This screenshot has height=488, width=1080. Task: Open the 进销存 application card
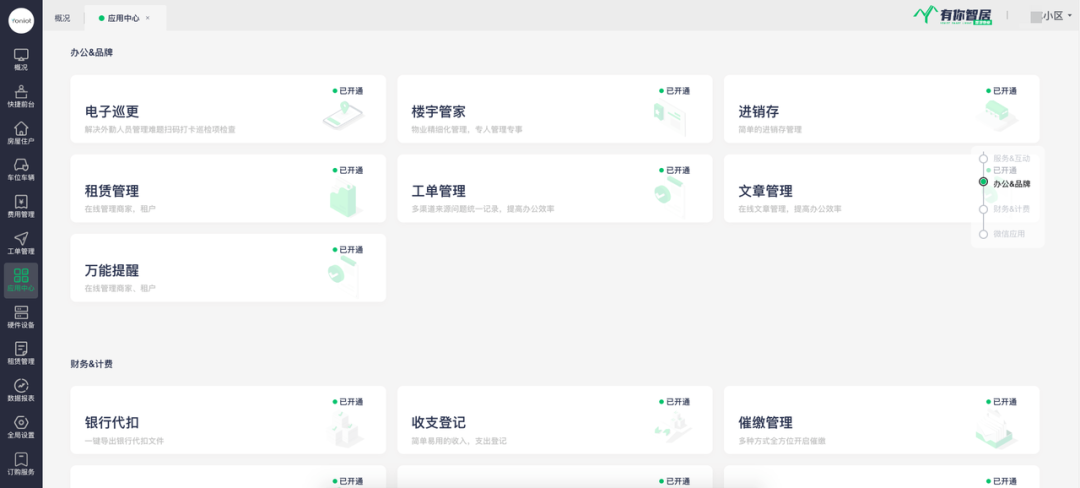[x=881, y=109]
